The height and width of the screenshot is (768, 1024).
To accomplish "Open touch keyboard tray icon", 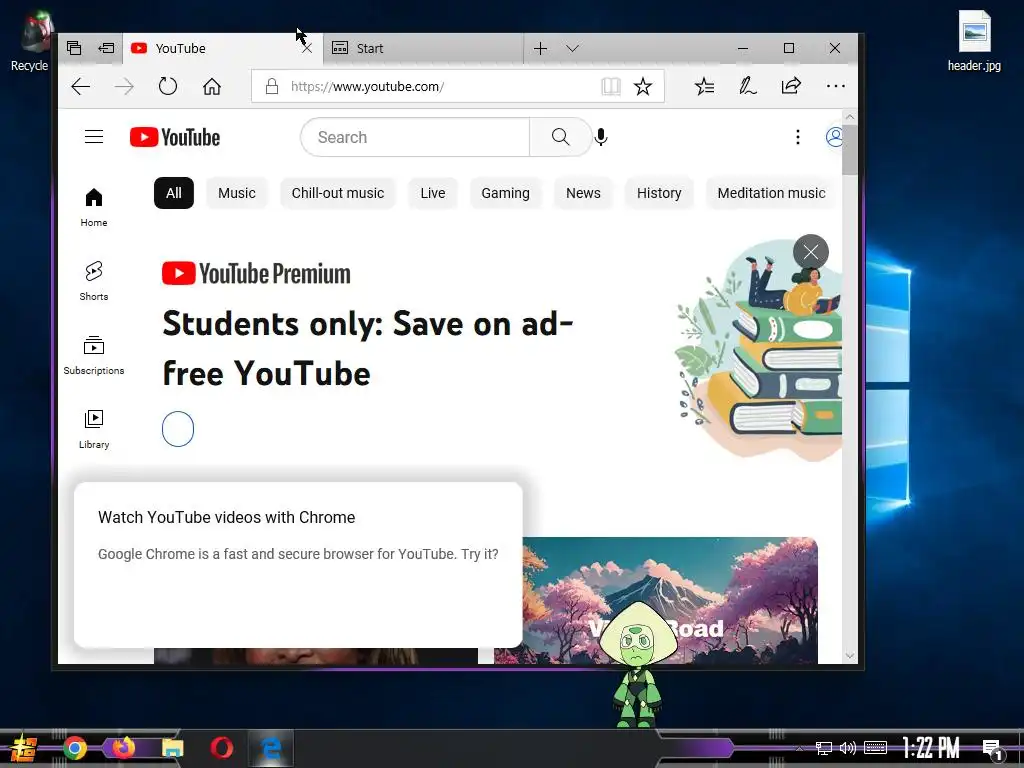I will click(875, 748).
